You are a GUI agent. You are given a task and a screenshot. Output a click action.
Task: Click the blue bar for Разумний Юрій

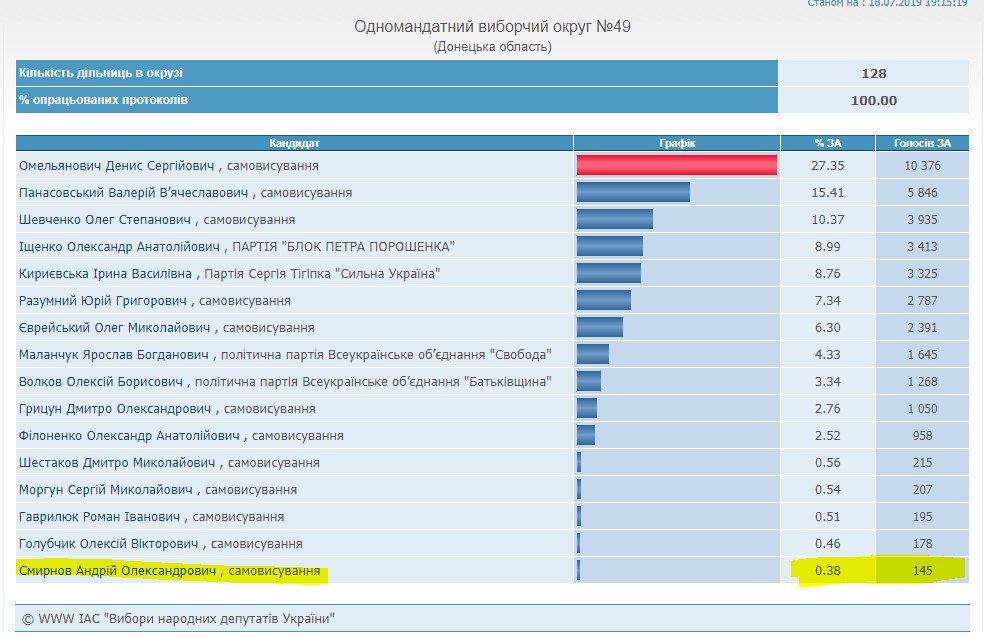603,300
